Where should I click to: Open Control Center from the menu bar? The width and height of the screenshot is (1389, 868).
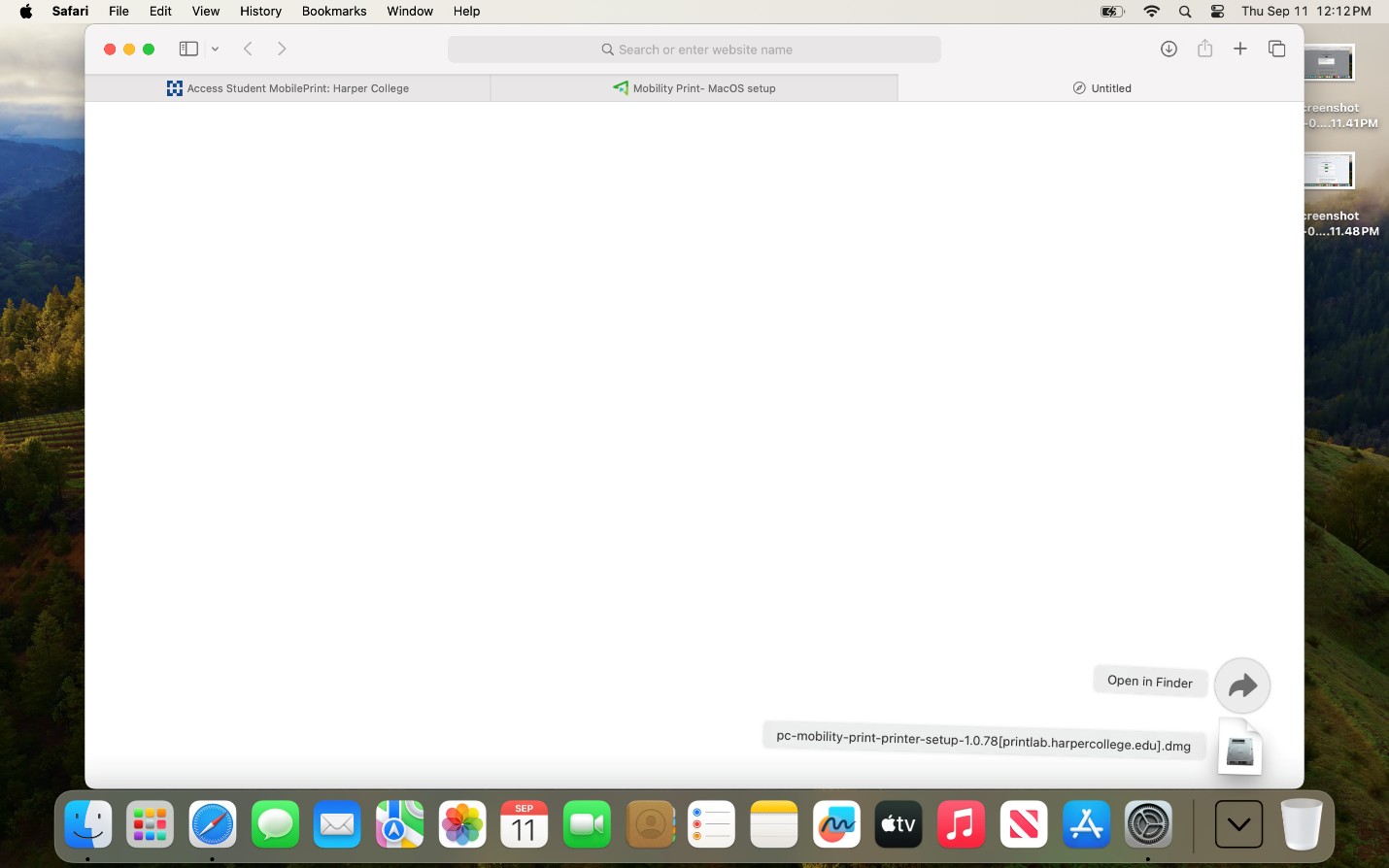1216,12
